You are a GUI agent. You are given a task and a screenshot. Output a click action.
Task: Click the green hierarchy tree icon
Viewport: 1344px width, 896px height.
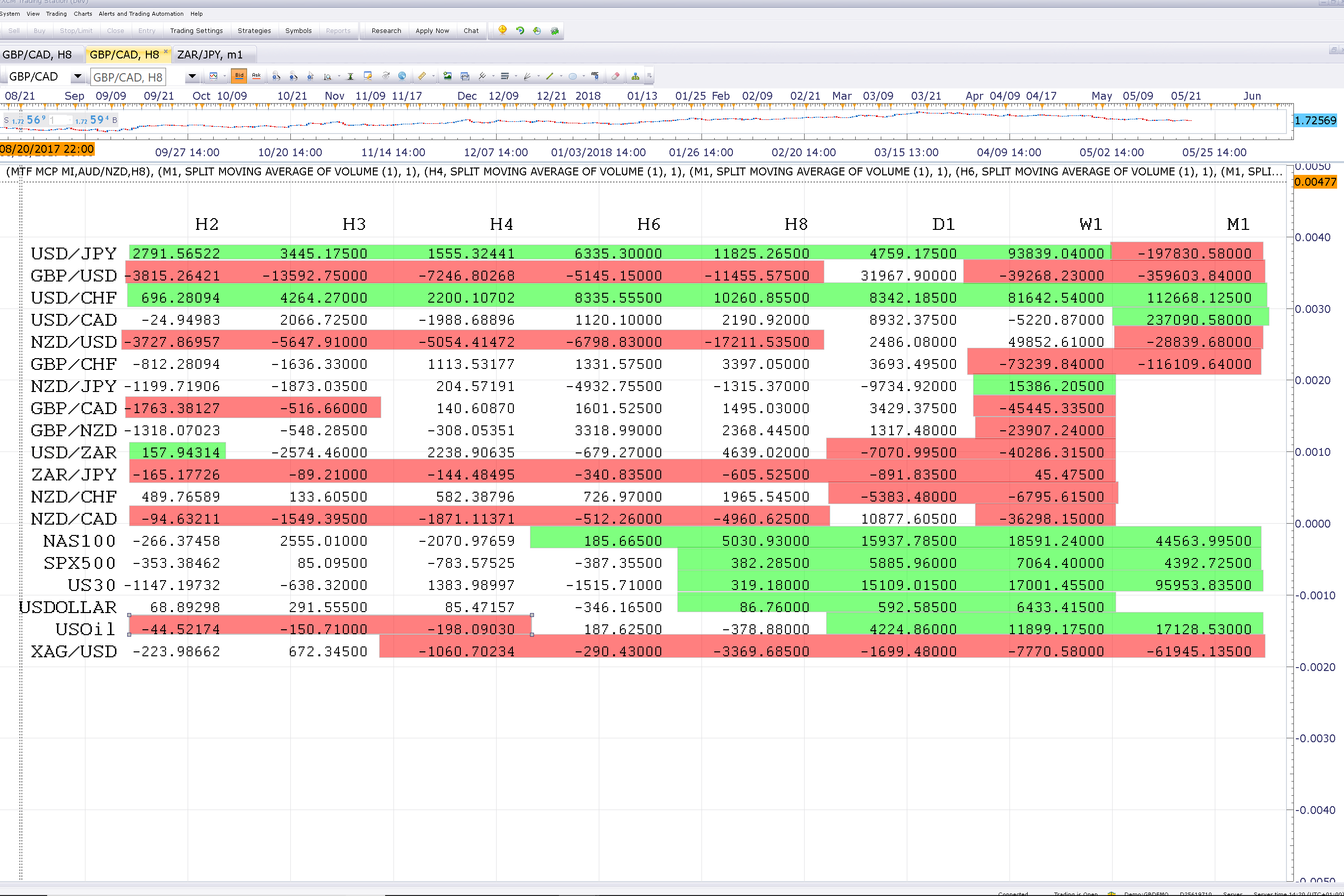[636, 76]
